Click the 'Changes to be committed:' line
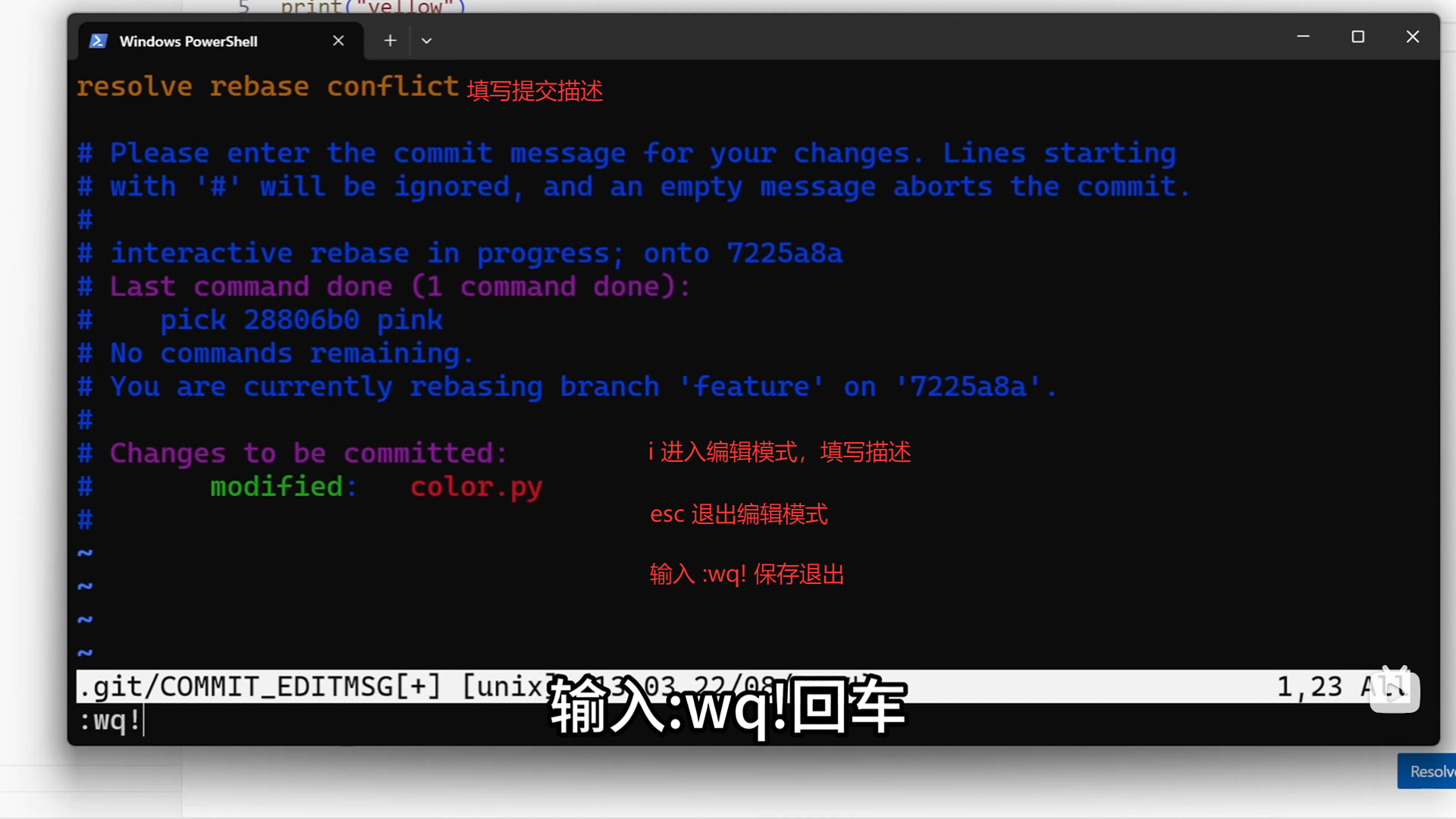Image resolution: width=1456 pixels, height=819 pixels. point(308,453)
